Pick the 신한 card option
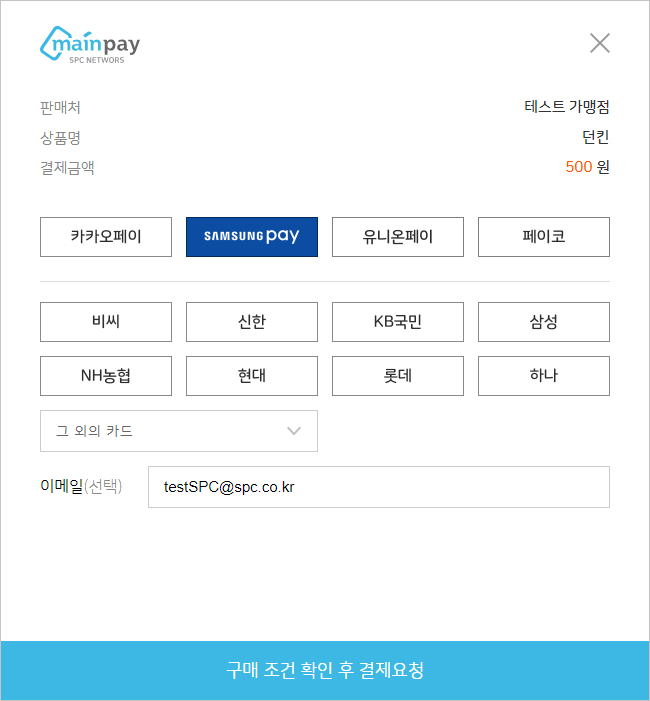650x701 pixels. (252, 322)
